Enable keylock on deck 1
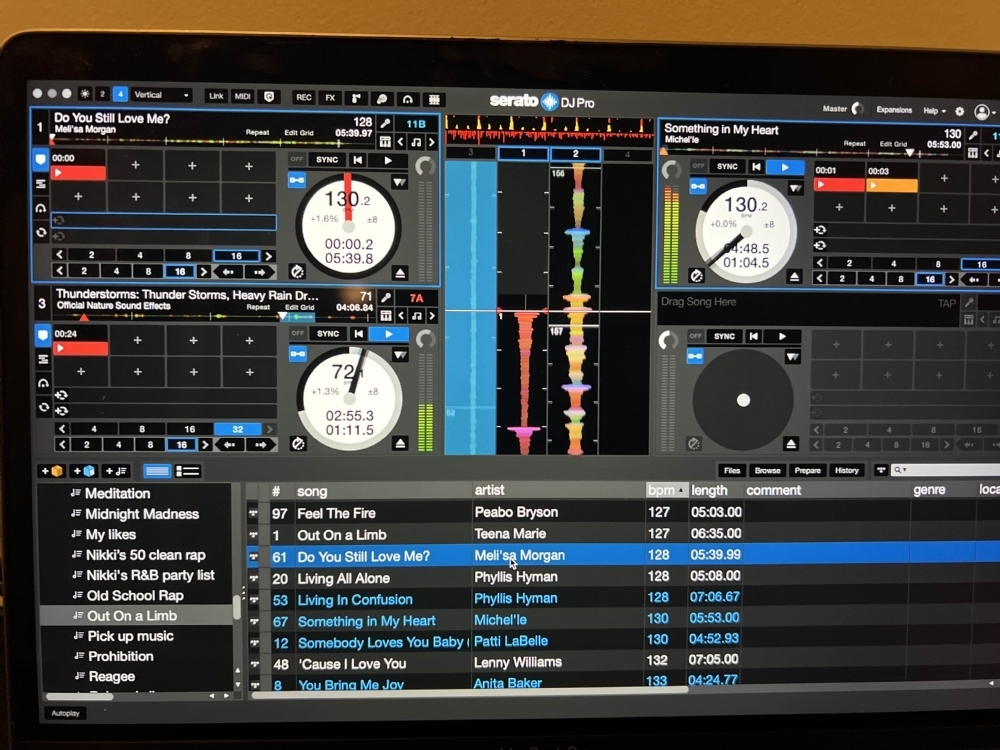This screenshot has width=1000, height=750. (x=297, y=180)
